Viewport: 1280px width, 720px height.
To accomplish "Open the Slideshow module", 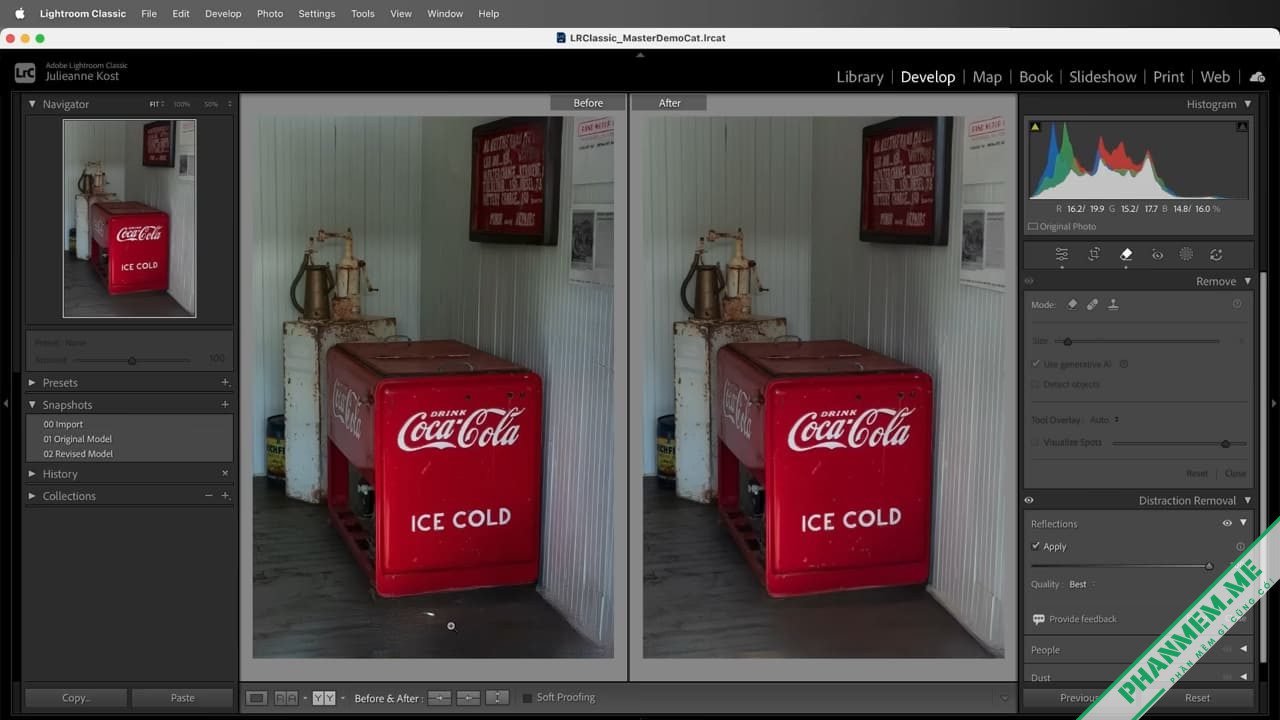I will pos(1103,77).
